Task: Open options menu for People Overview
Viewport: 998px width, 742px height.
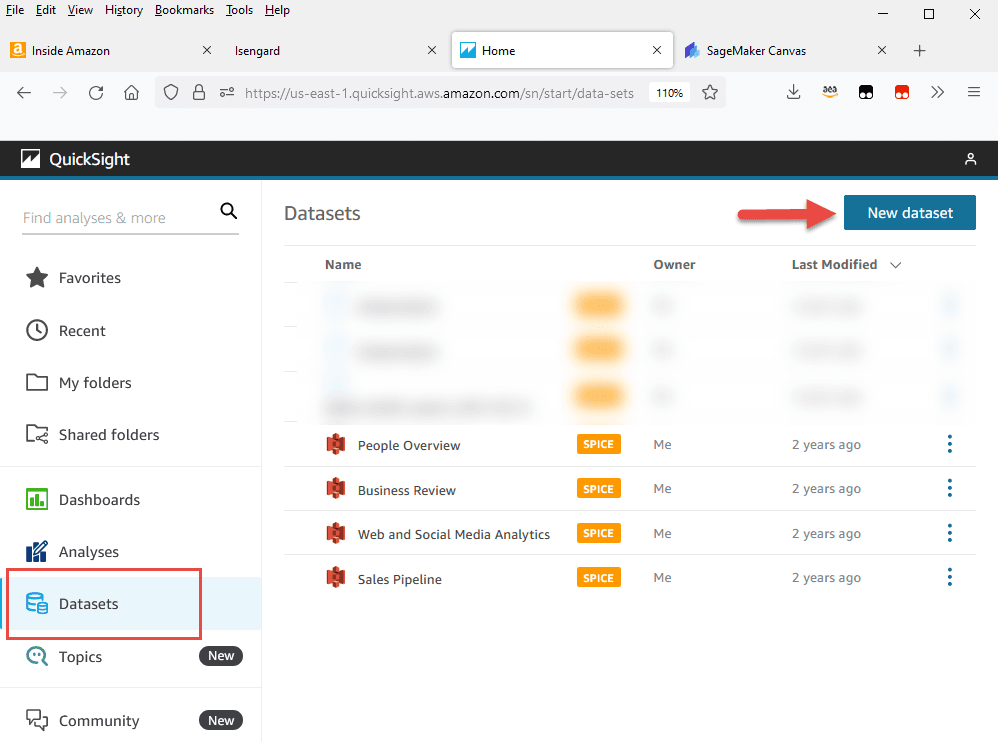Action: (x=950, y=444)
